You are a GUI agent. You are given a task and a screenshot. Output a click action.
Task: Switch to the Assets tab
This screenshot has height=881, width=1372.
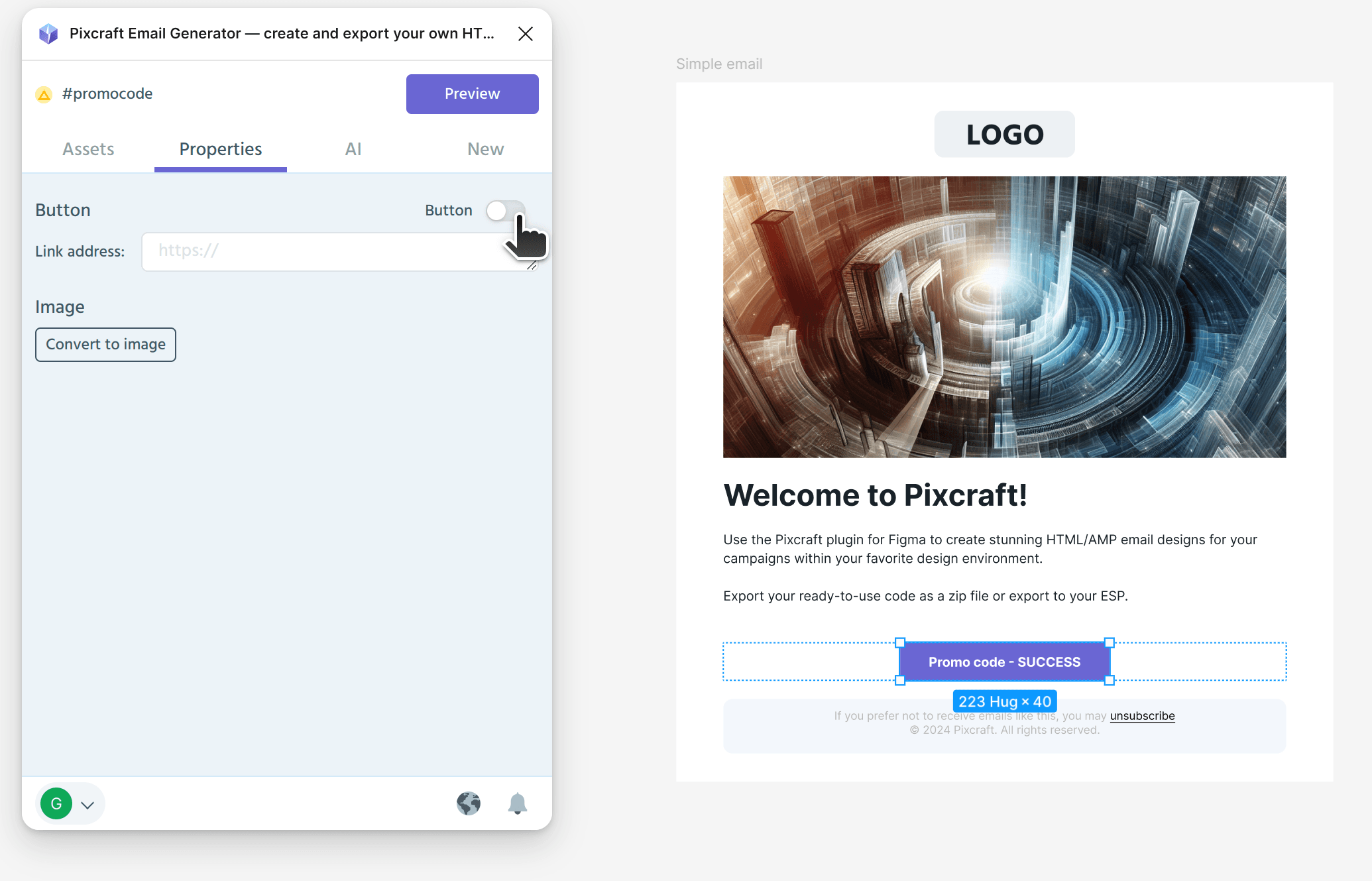[88, 149]
